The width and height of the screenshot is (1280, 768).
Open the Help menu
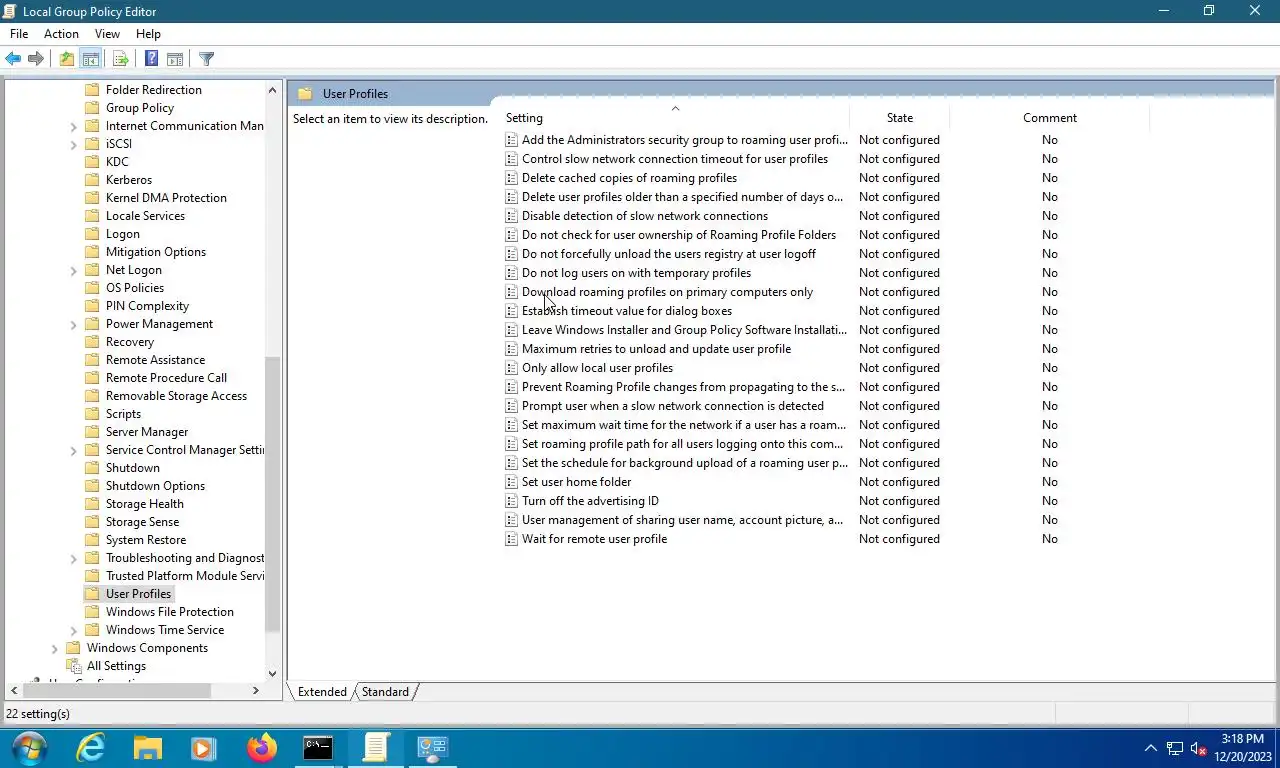pos(148,34)
